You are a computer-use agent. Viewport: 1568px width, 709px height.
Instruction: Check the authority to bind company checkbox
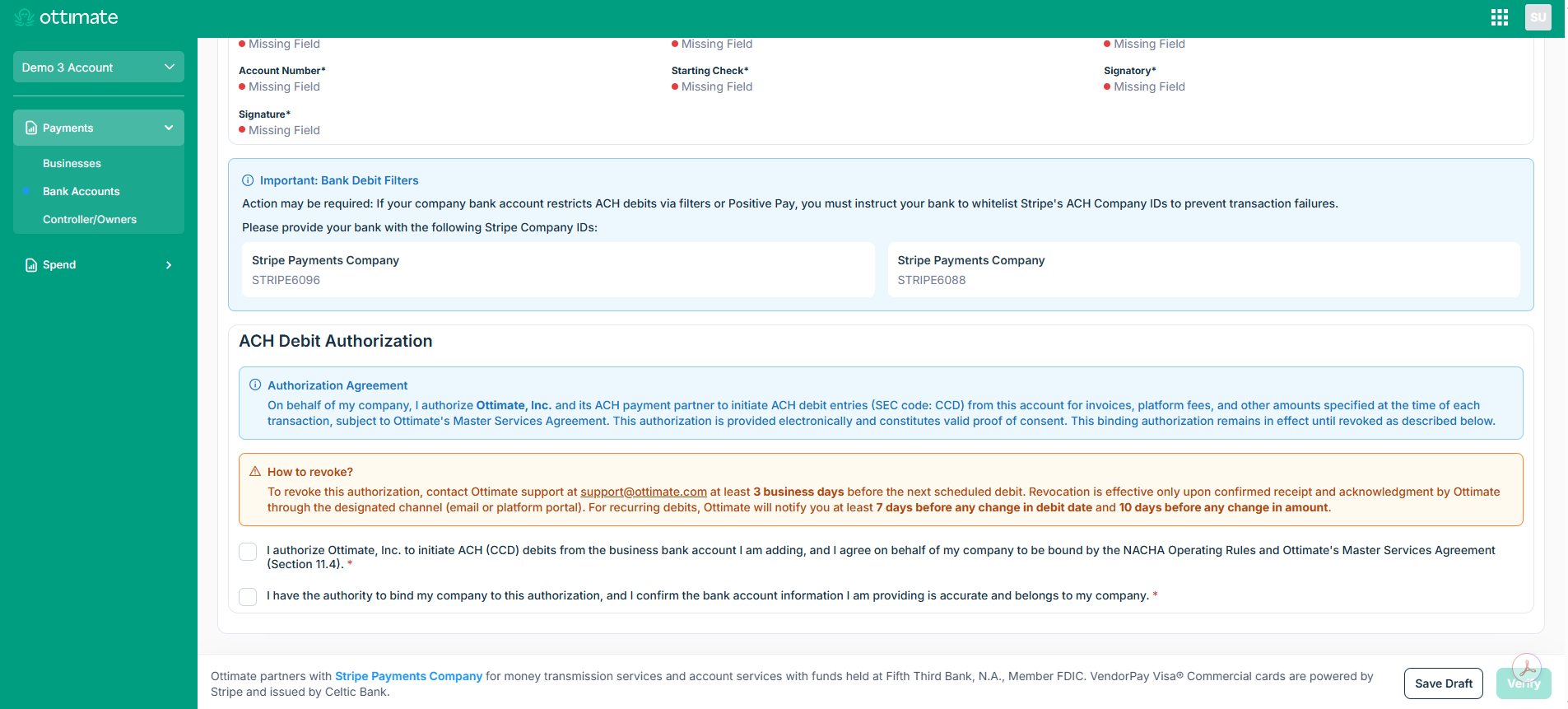[248, 596]
